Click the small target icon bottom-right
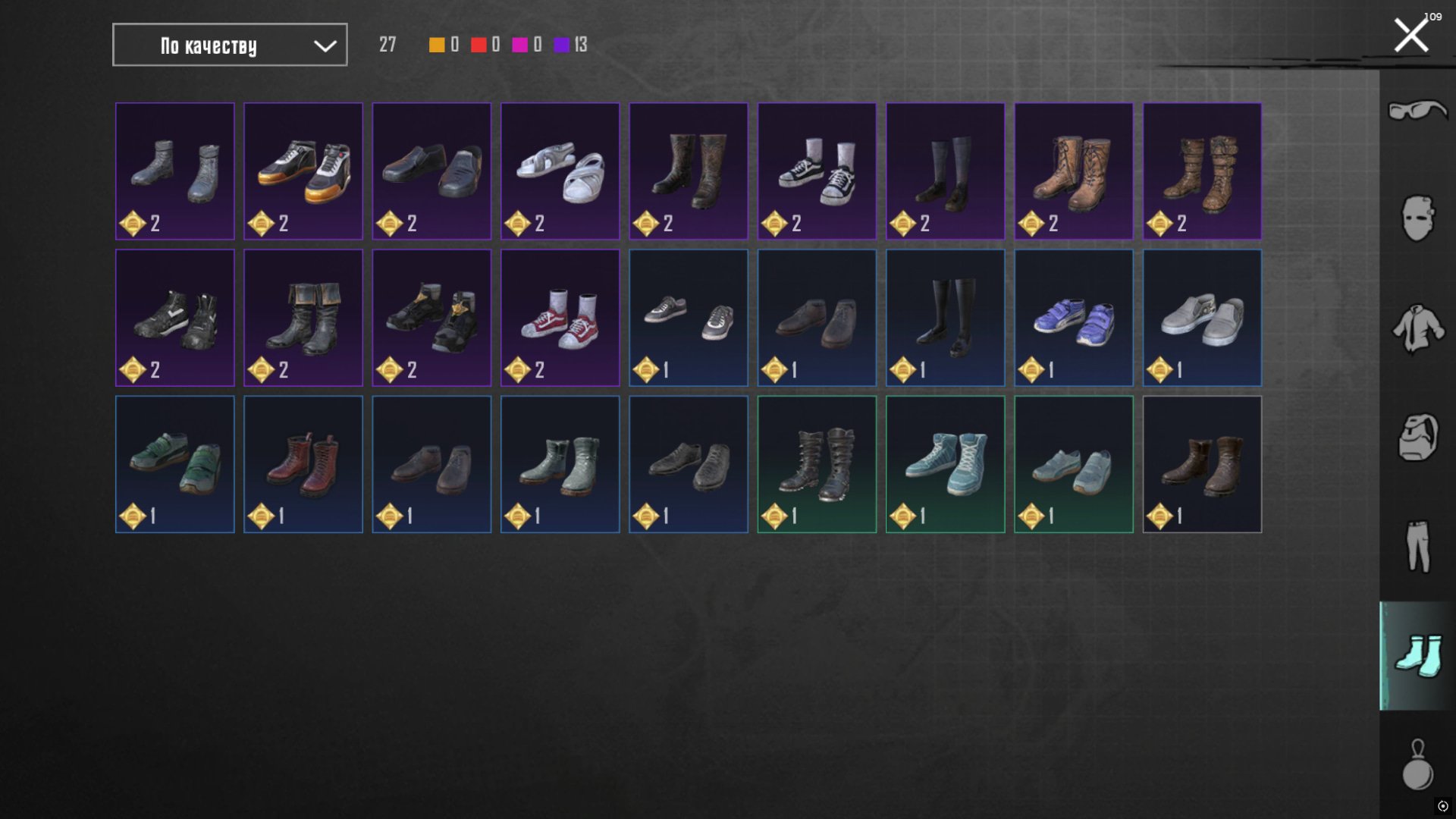This screenshot has height=819, width=1456. 1442,806
